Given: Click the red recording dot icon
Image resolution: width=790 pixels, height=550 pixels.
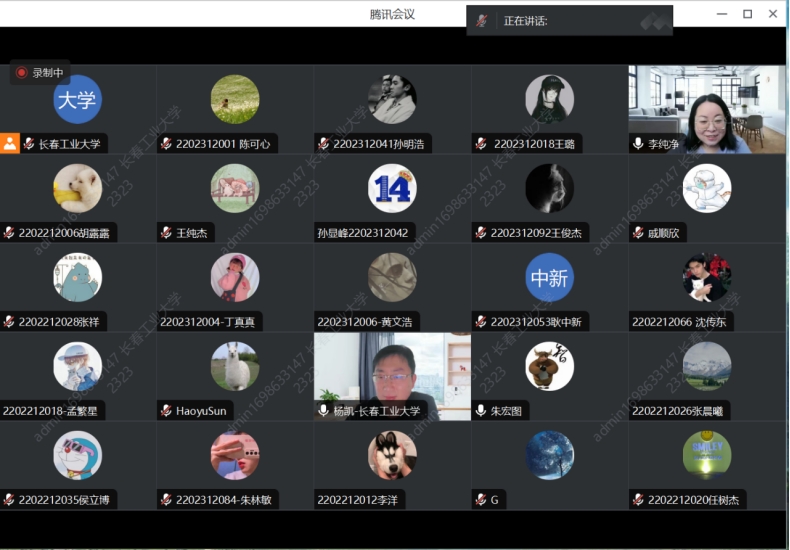Looking at the screenshot, I should [x=21, y=73].
